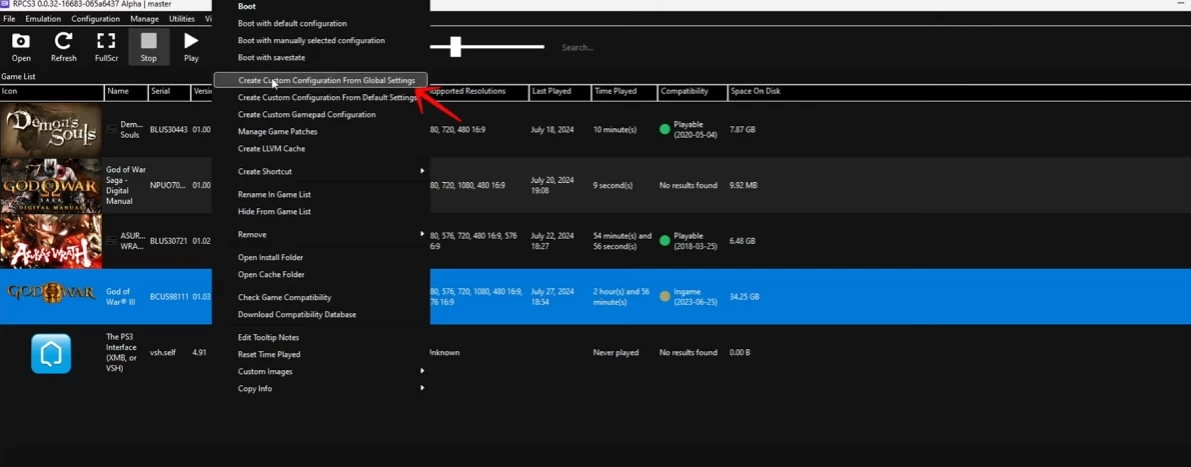The height and width of the screenshot is (467, 1191).
Task: Toggle fullscreen with the FullScr icon
Action: [106, 46]
